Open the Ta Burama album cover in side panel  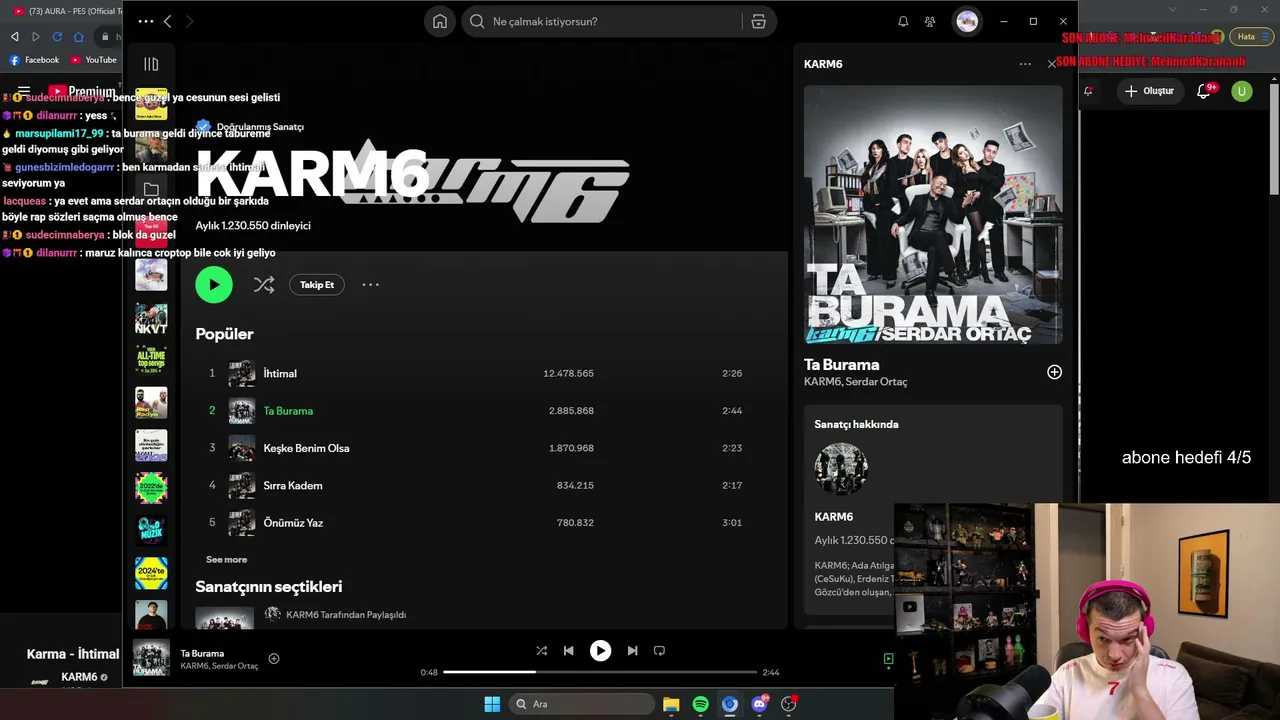(x=933, y=215)
